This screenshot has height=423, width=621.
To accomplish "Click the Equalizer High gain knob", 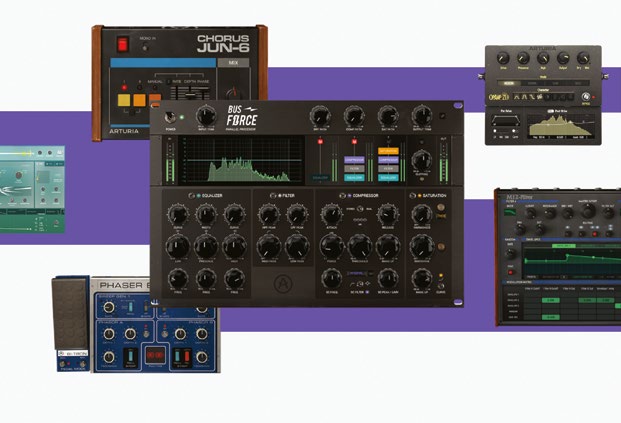I will tap(234, 247).
